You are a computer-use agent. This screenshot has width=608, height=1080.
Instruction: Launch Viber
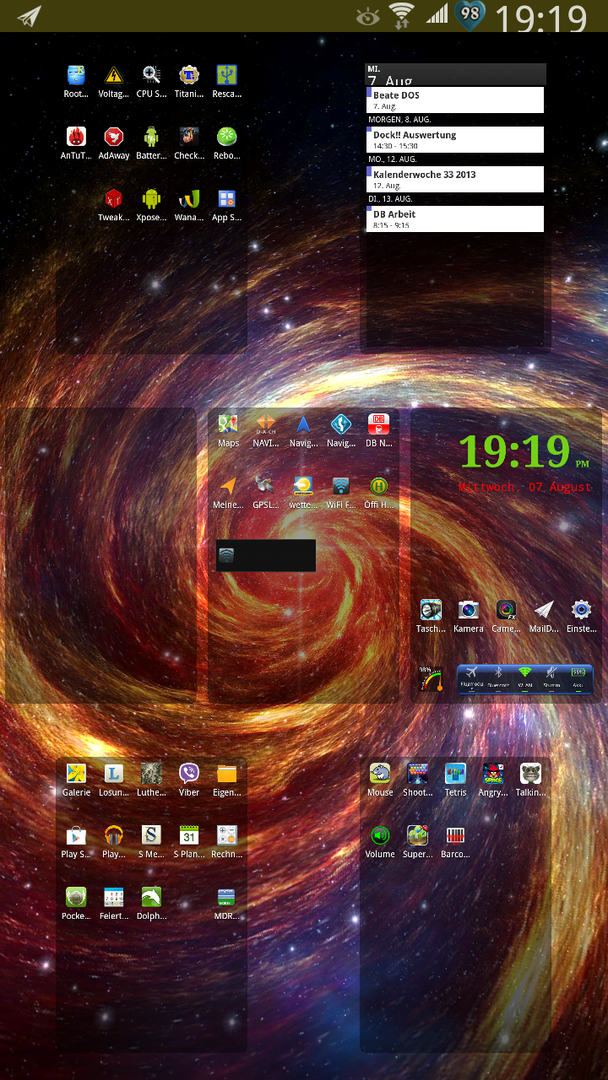189,773
